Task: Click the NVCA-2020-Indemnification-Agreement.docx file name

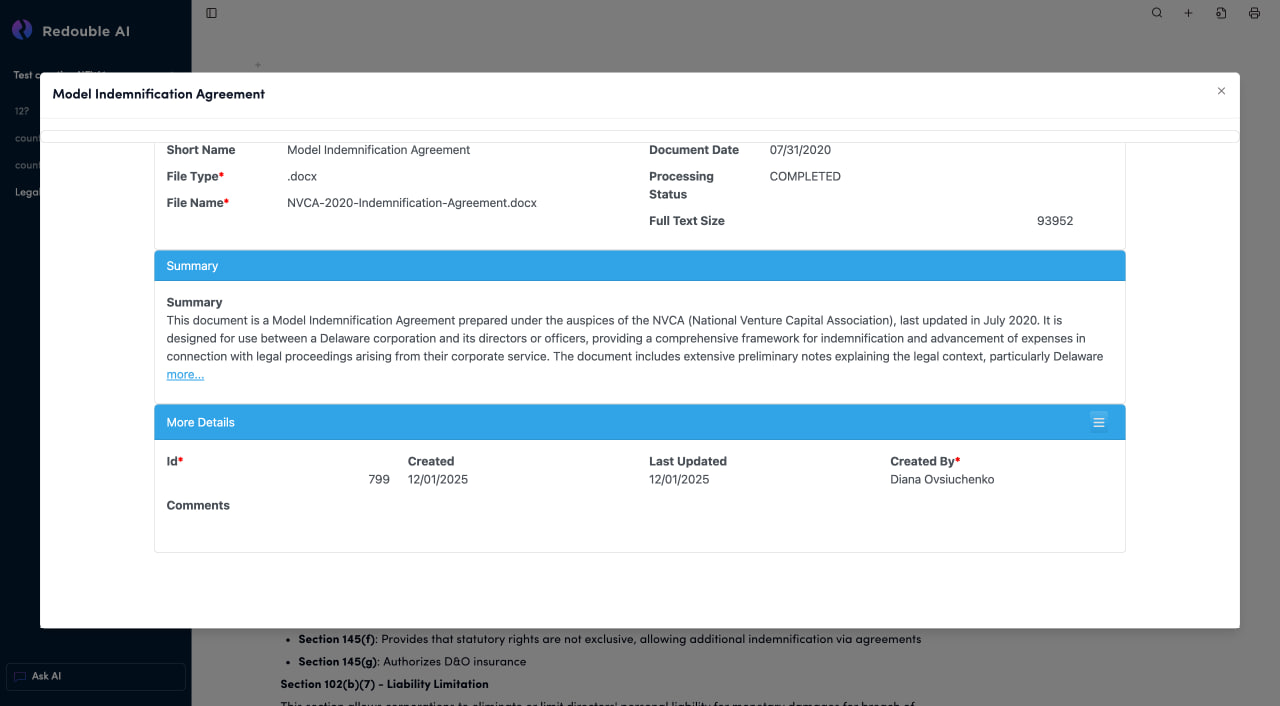Action: tap(411, 203)
